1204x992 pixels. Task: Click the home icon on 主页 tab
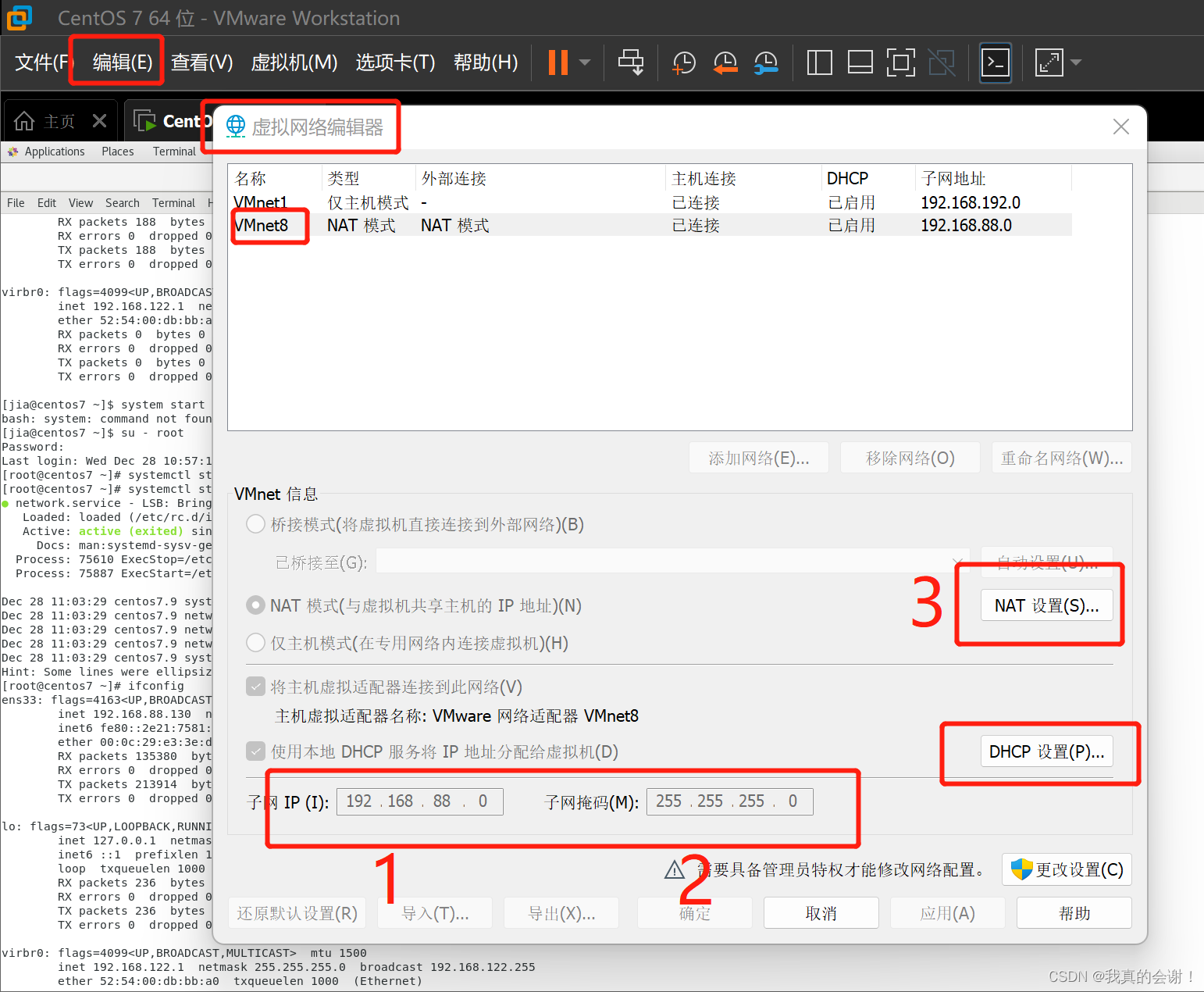click(x=24, y=121)
